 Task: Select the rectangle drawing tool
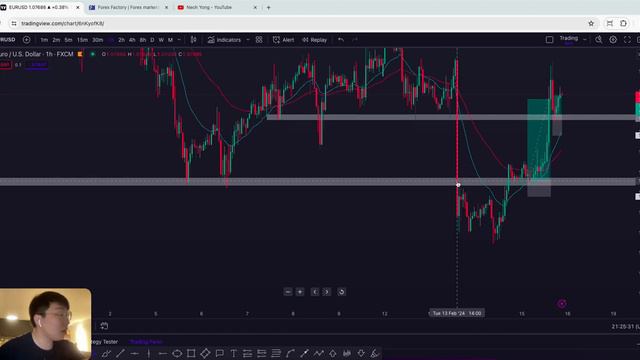pyautogui.click(x=191, y=353)
